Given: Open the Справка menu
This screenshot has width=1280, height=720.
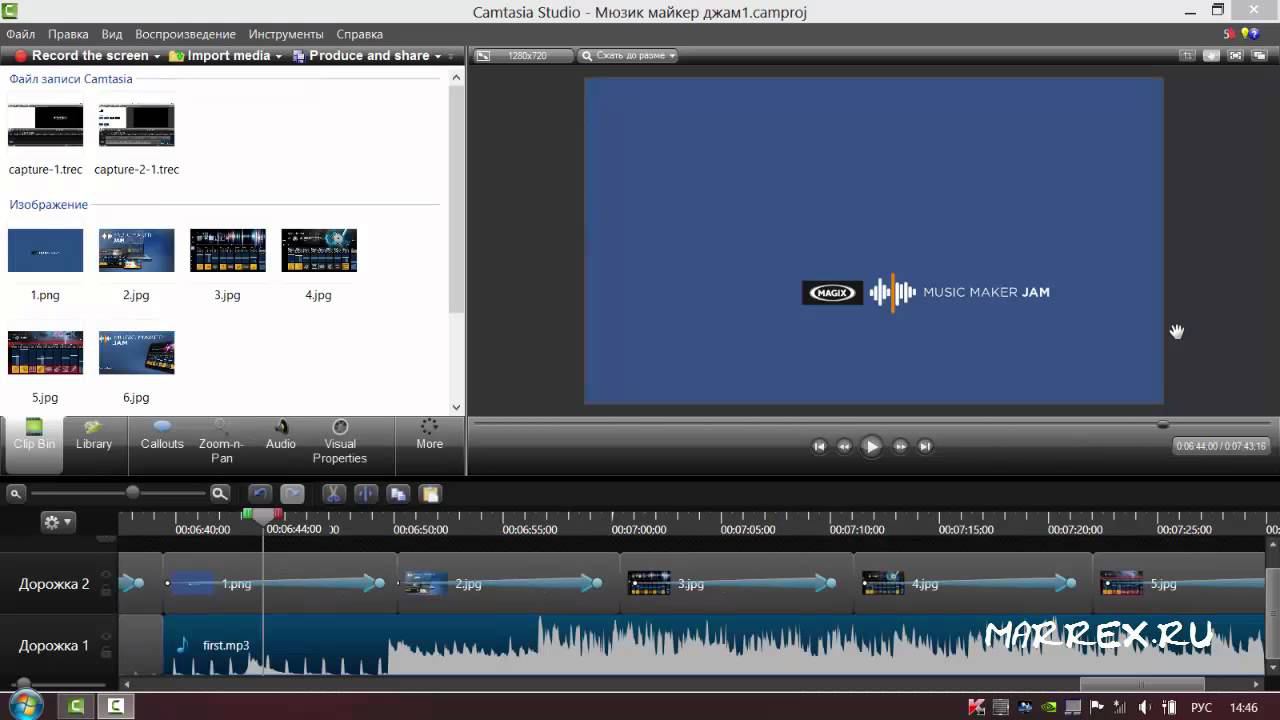Looking at the screenshot, I should (359, 34).
